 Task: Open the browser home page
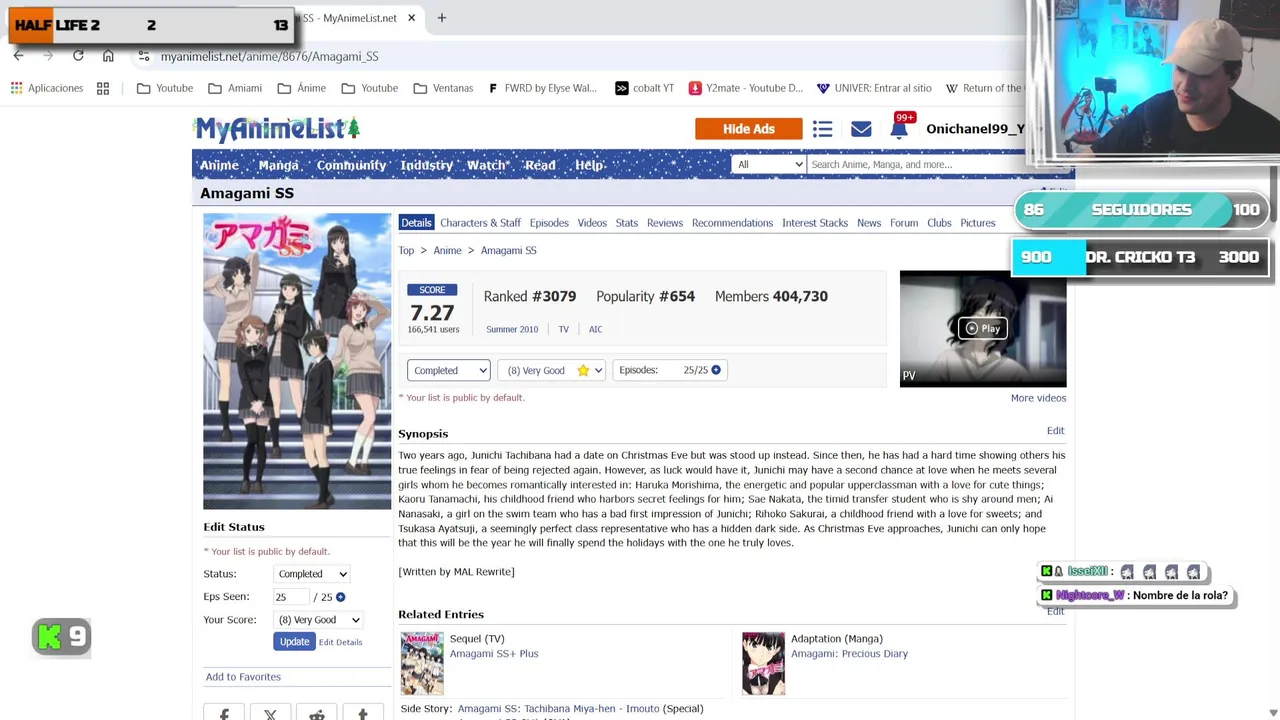[108, 56]
